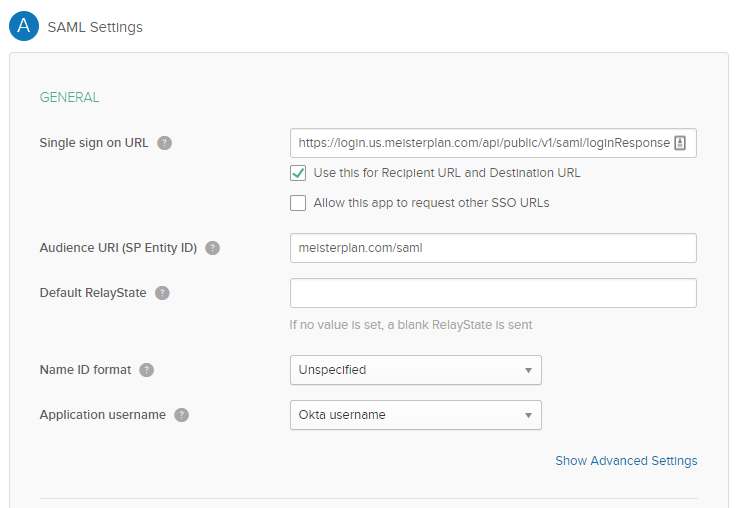Click the Application username label
739x508 pixels.
103,415
